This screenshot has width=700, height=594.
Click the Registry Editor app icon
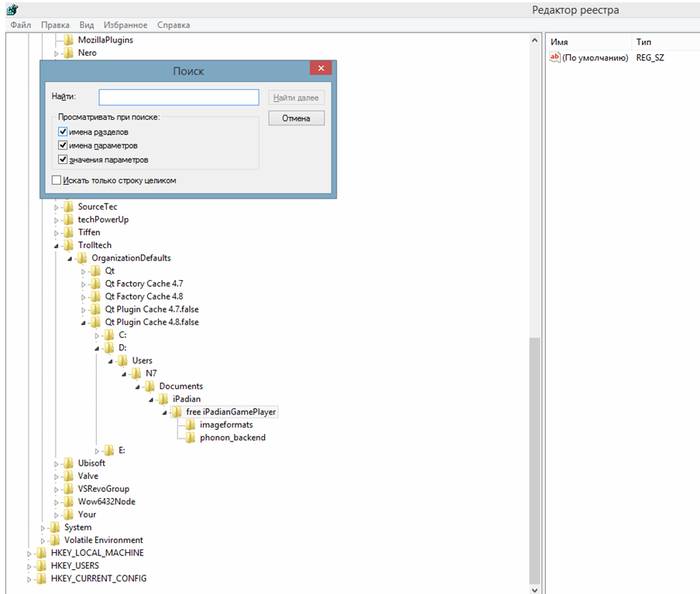pyautogui.click(x=11, y=10)
